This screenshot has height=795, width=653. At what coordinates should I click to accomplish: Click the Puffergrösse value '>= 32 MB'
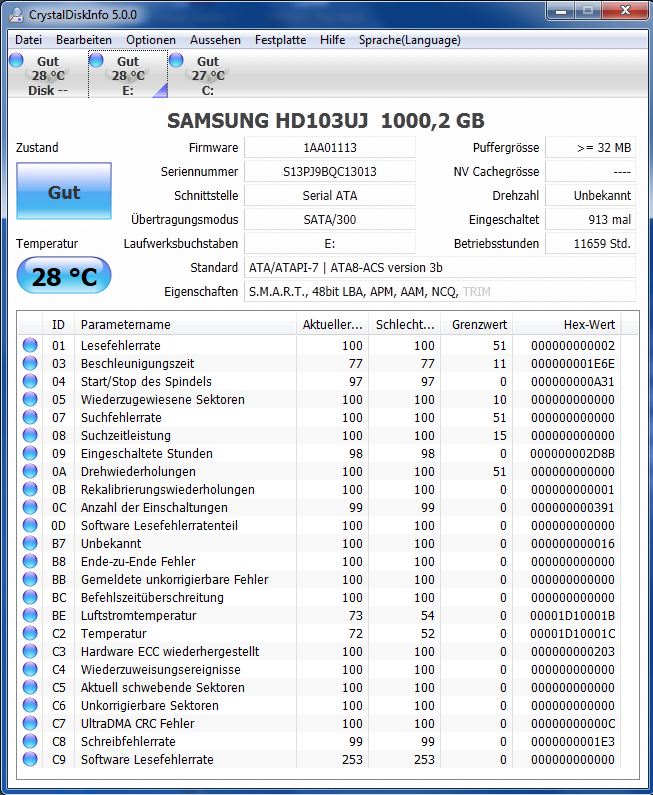pyautogui.click(x=590, y=148)
